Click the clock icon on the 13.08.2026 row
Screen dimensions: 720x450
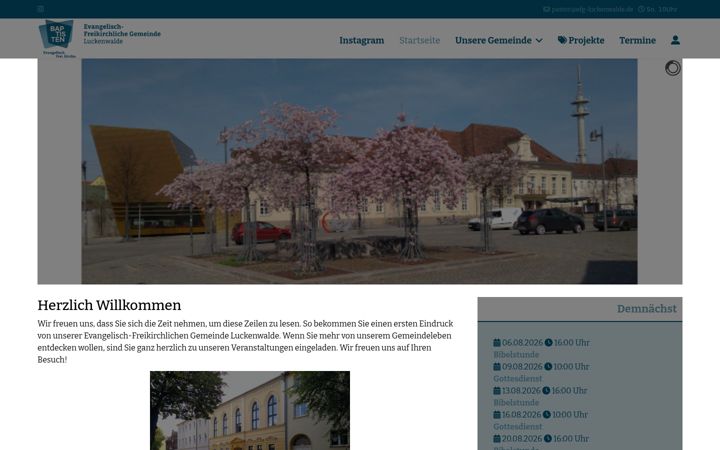click(x=546, y=390)
